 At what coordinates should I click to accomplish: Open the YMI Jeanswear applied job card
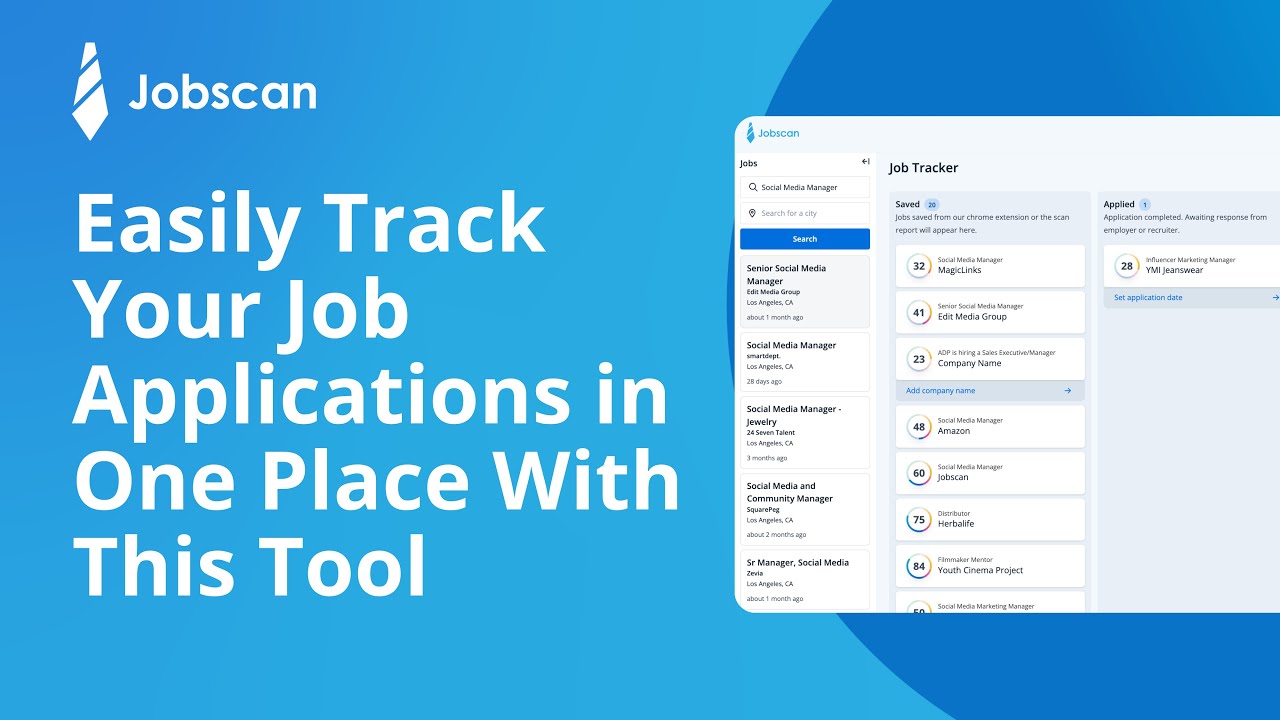(x=1192, y=266)
